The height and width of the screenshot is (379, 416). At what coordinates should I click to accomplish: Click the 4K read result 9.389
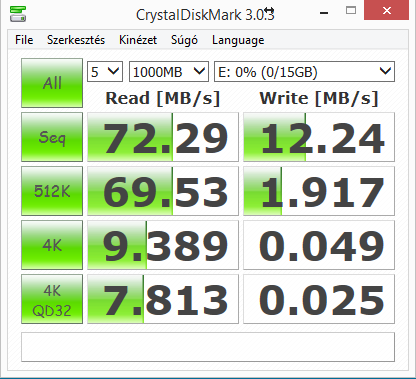click(x=163, y=245)
